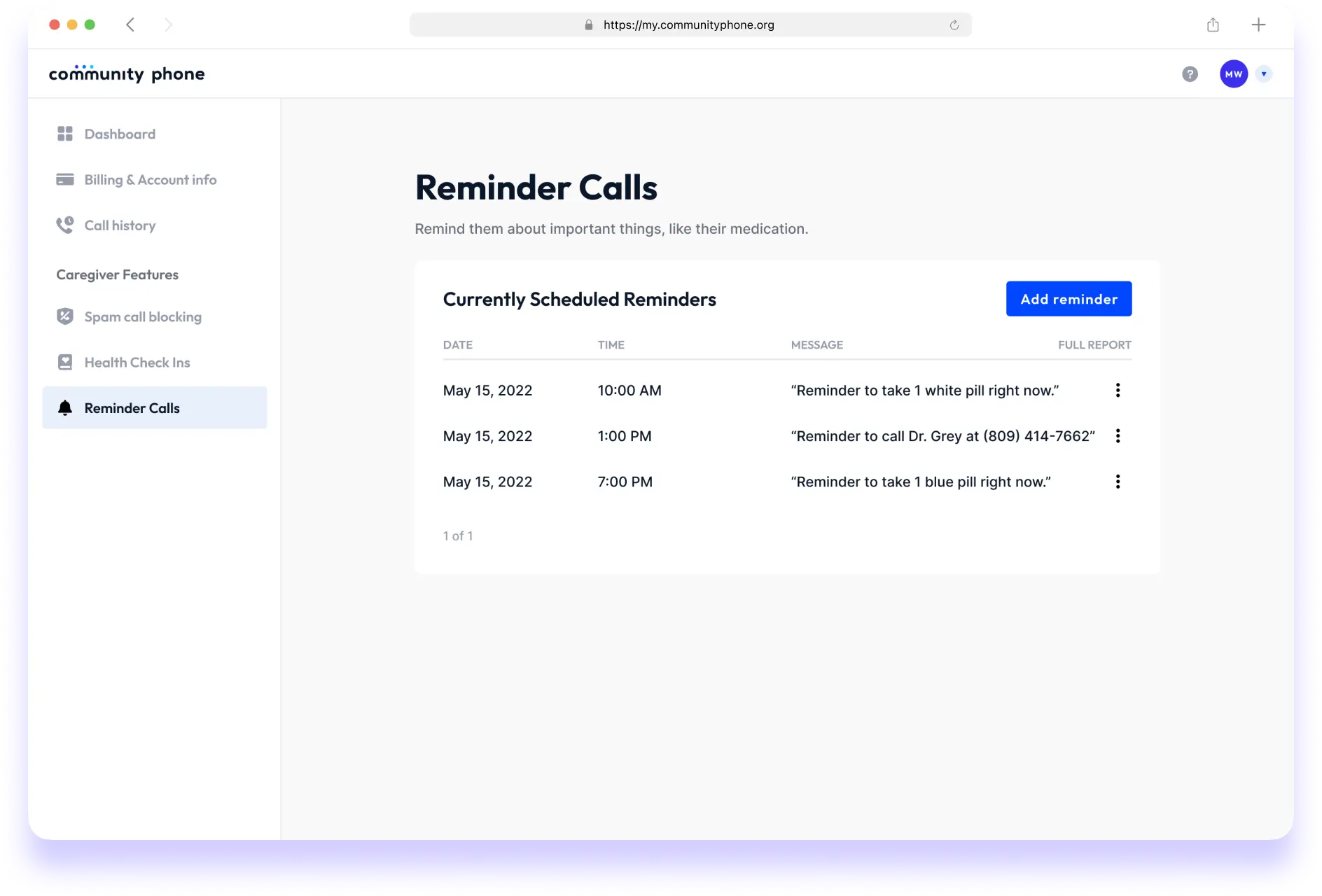Screen dimensions: 1322x896
Task: Go to Call history in sidebar
Action: click(120, 225)
